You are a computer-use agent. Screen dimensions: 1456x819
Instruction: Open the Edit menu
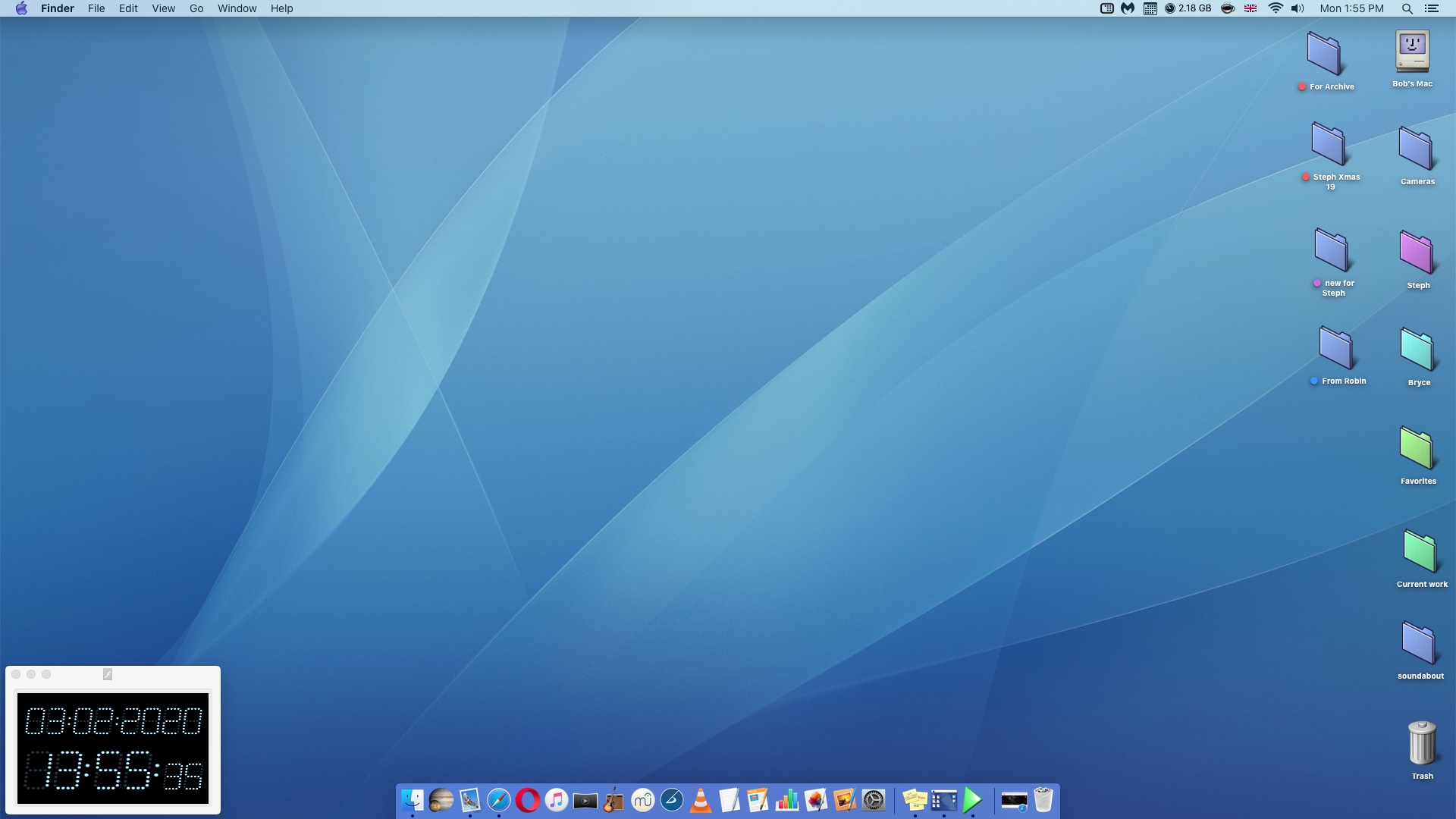click(x=128, y=8)
